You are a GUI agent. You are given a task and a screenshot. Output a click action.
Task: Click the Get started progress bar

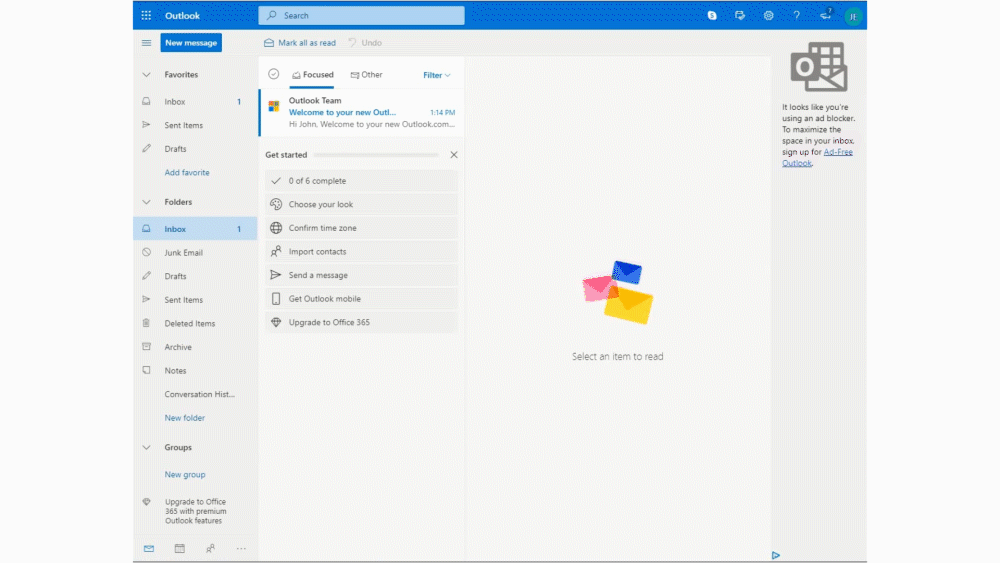[376, 155]
